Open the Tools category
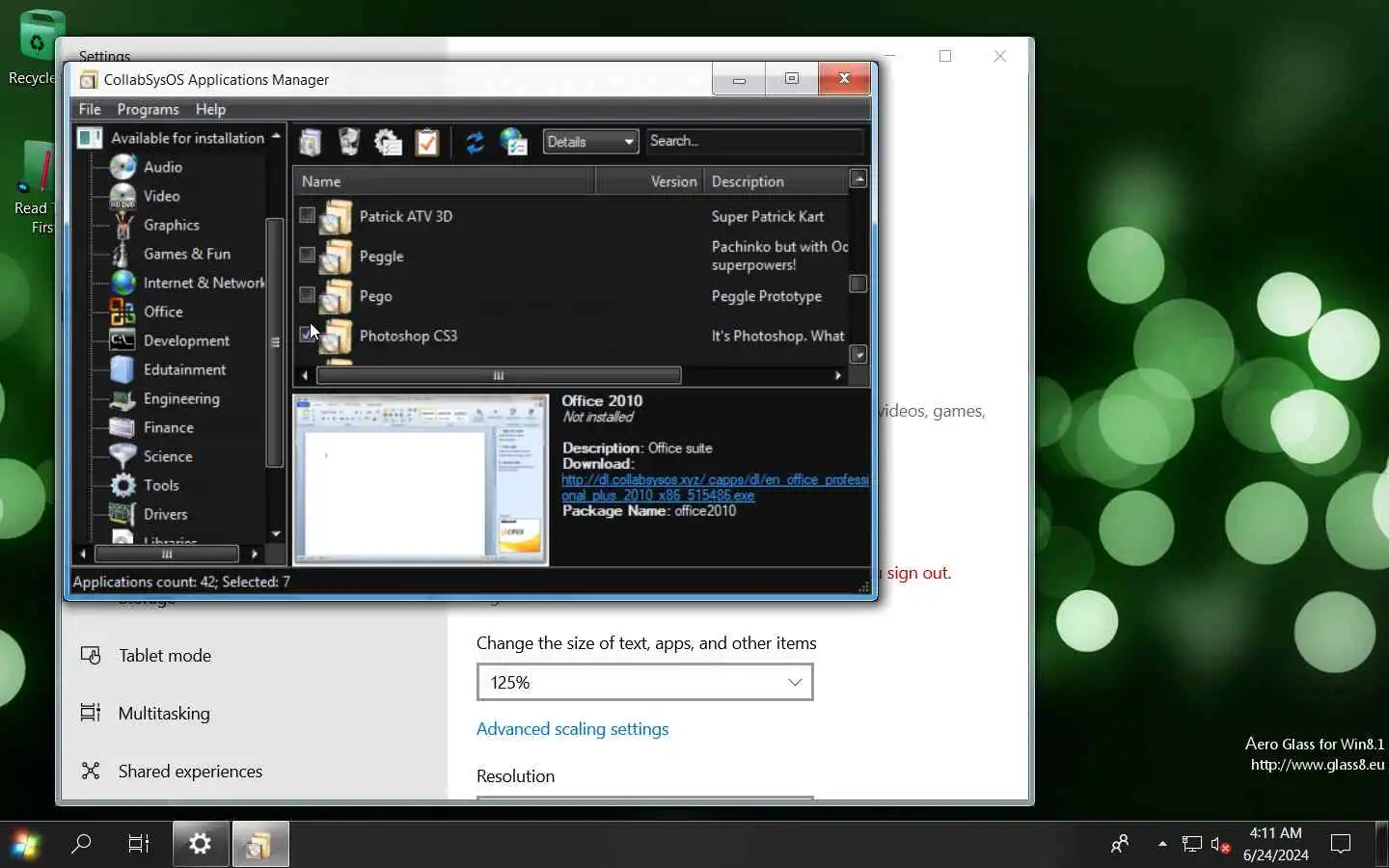 pyautogui.click(x=161, y=485)
